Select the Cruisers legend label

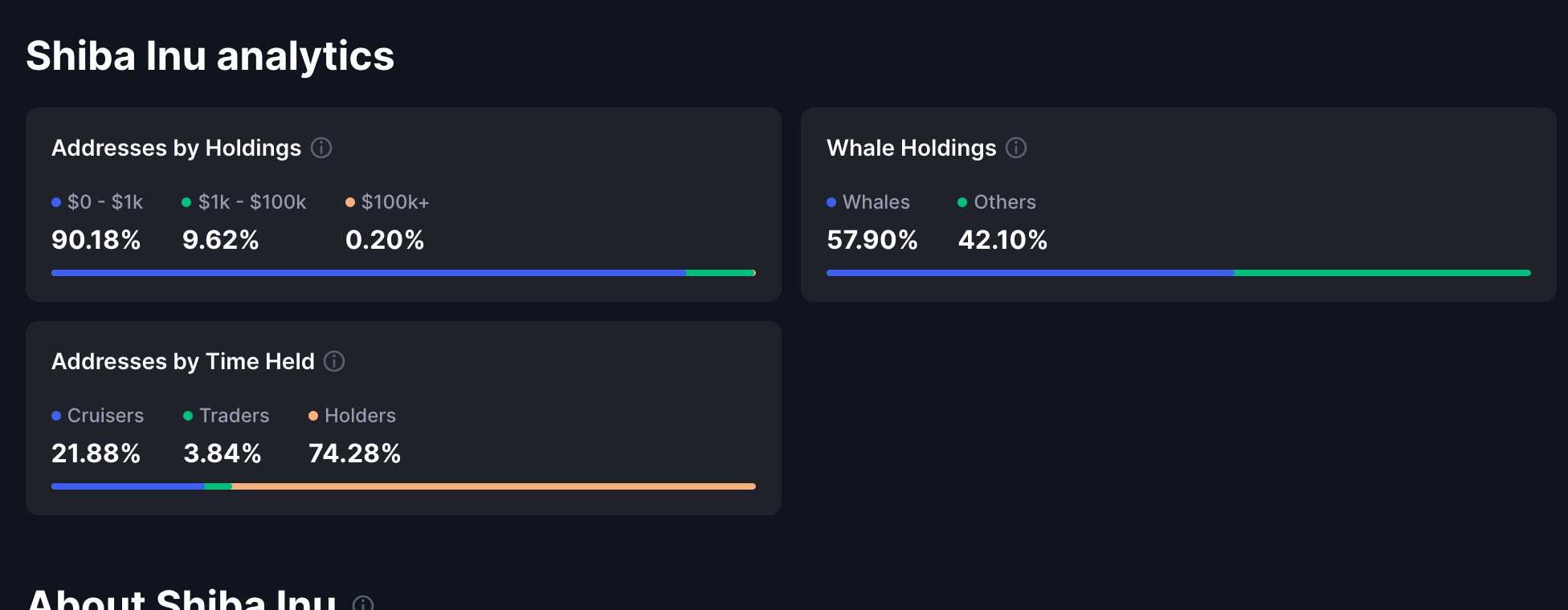105,416
